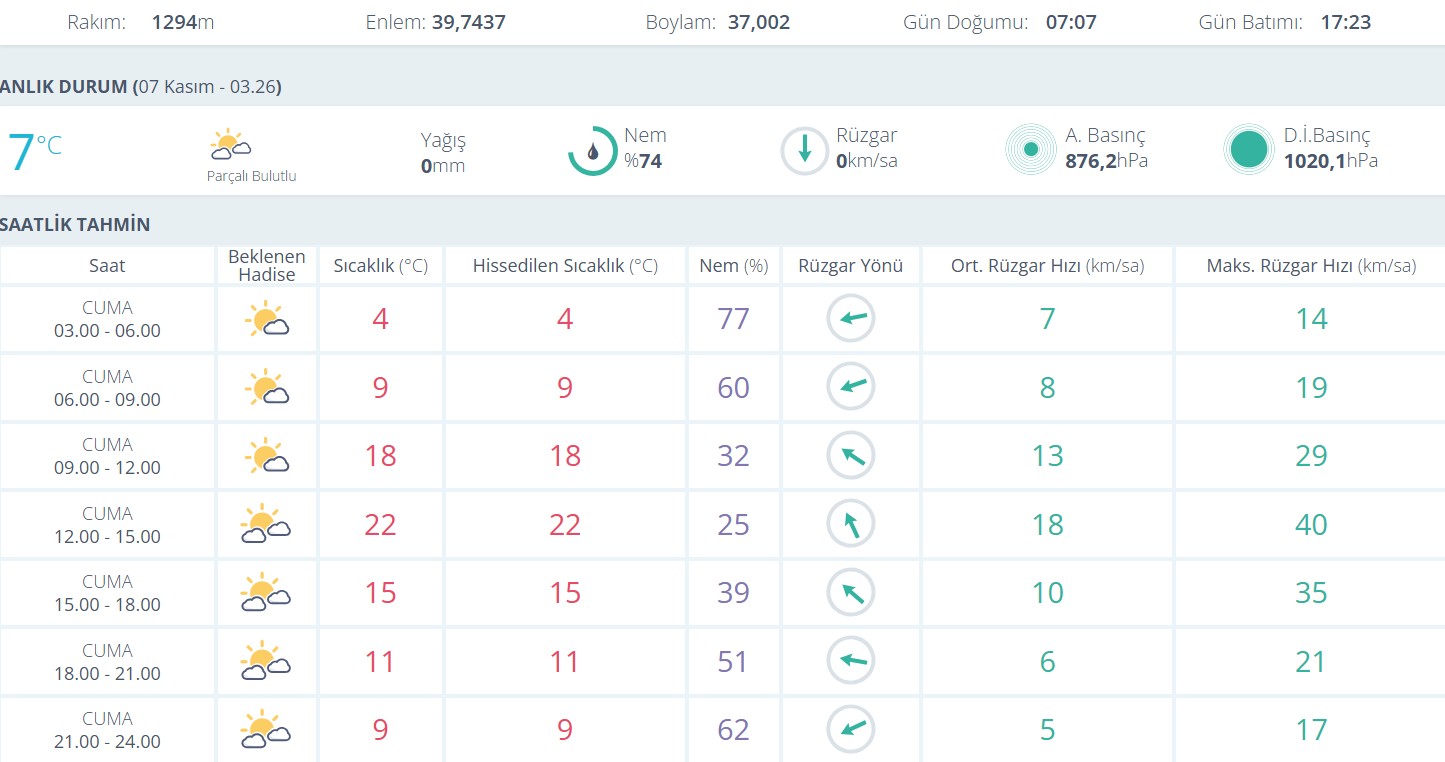Image resolution: width=1445 pixels, height=762 pixels.
Task: Select the D.İ.Basınç filled circle icon
Action: [x=1249, y=150]
